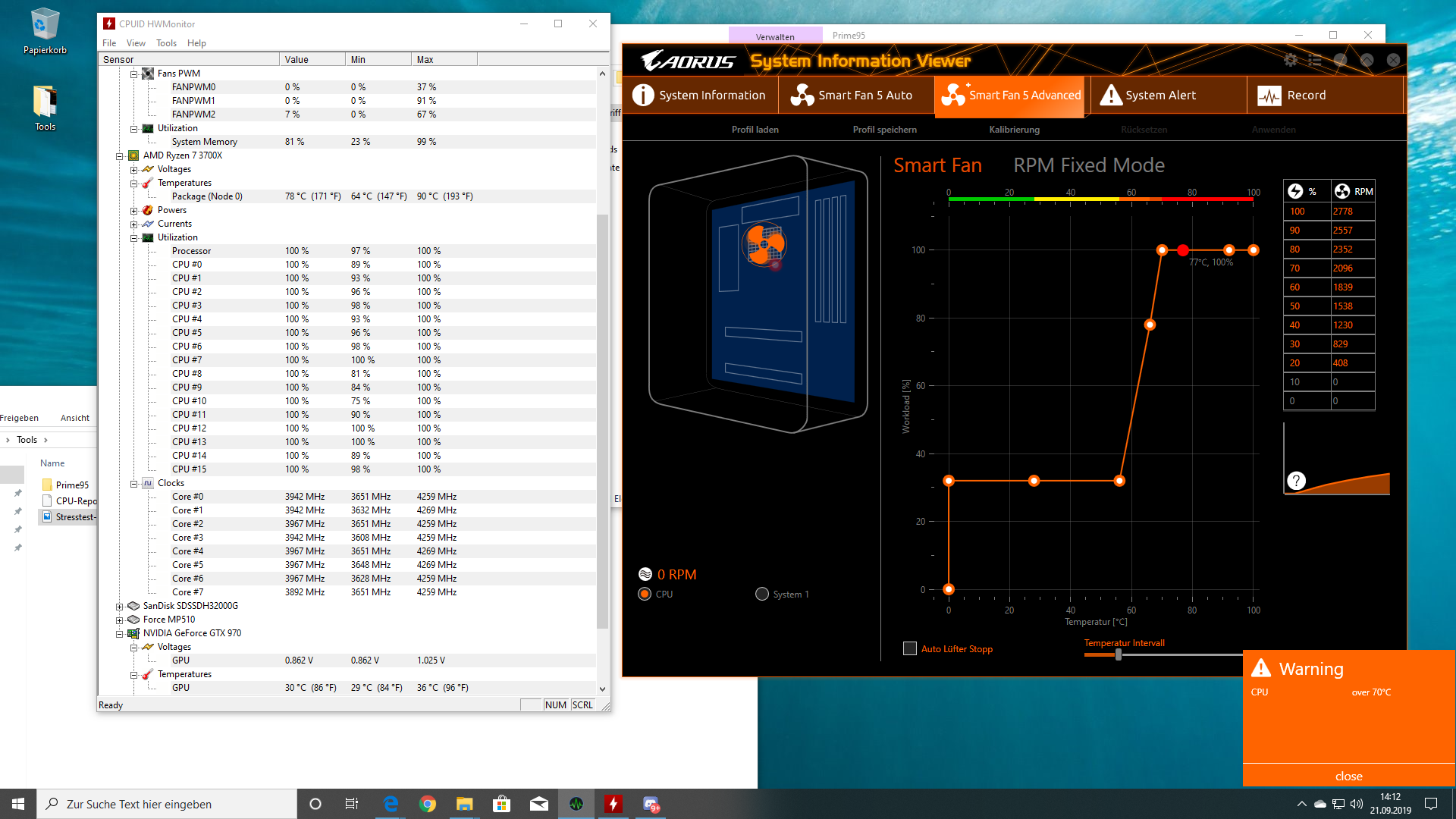Click the question mark help icon
Viewport: 1456px width, 819px height.
point(1296,481)
